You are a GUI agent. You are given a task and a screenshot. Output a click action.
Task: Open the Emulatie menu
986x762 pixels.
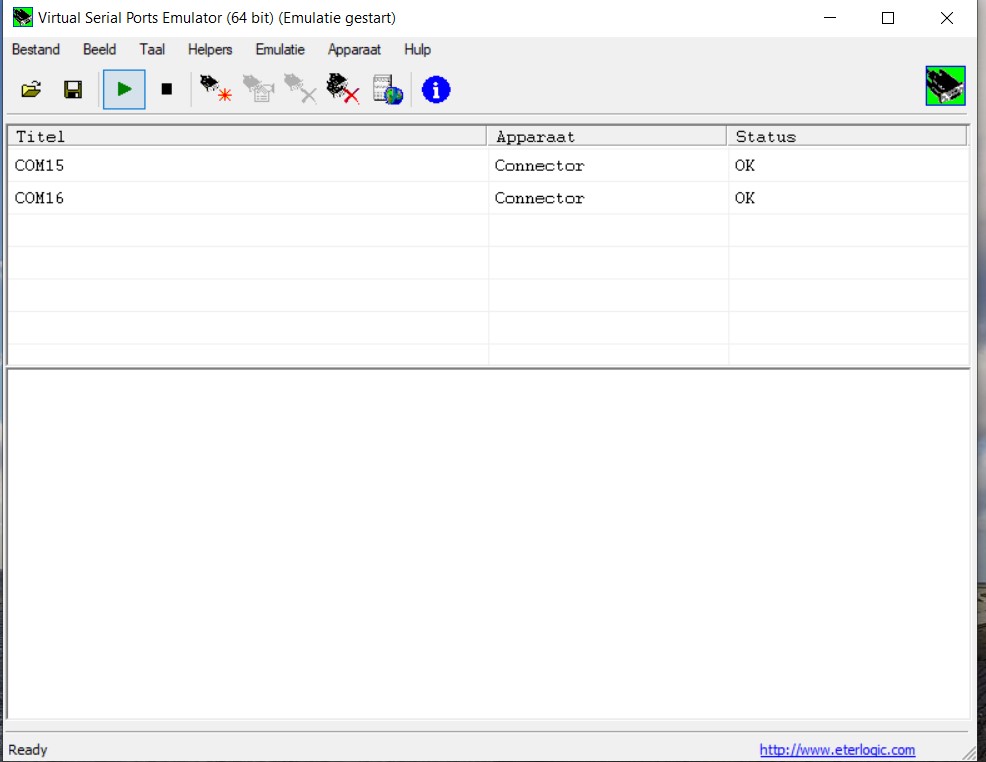tap(280, 49)
